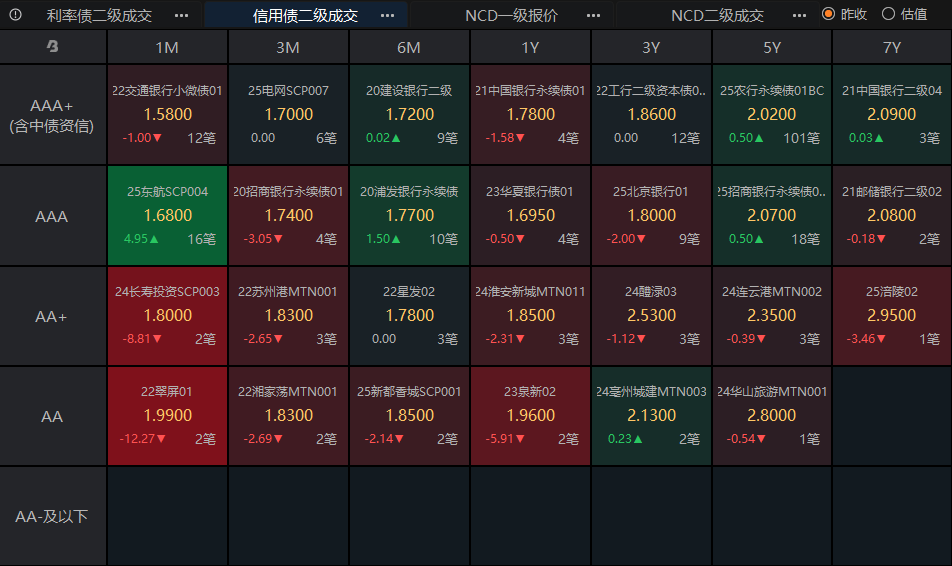This screenshot has height=566, width=952.
Task: Open the 20建设银行二级 cell
Action: click(x=409, y=115)
